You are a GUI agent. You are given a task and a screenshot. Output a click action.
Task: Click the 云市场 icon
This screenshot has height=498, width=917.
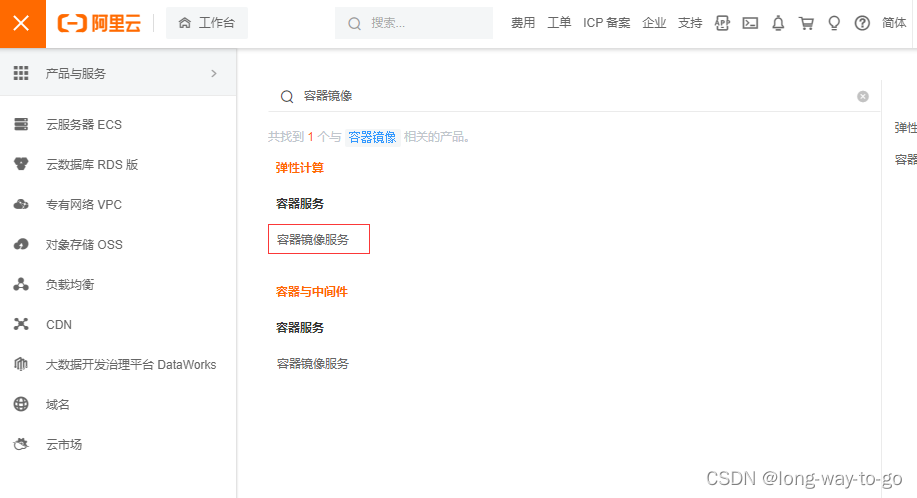point(21,444)
